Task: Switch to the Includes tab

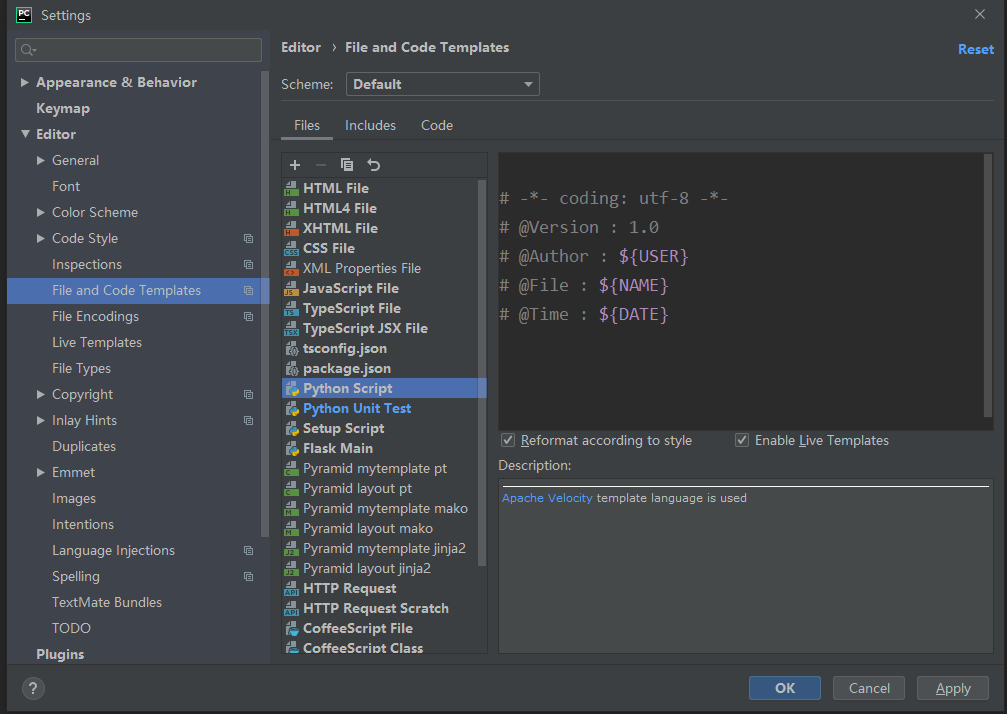Action: coord(371,125)
